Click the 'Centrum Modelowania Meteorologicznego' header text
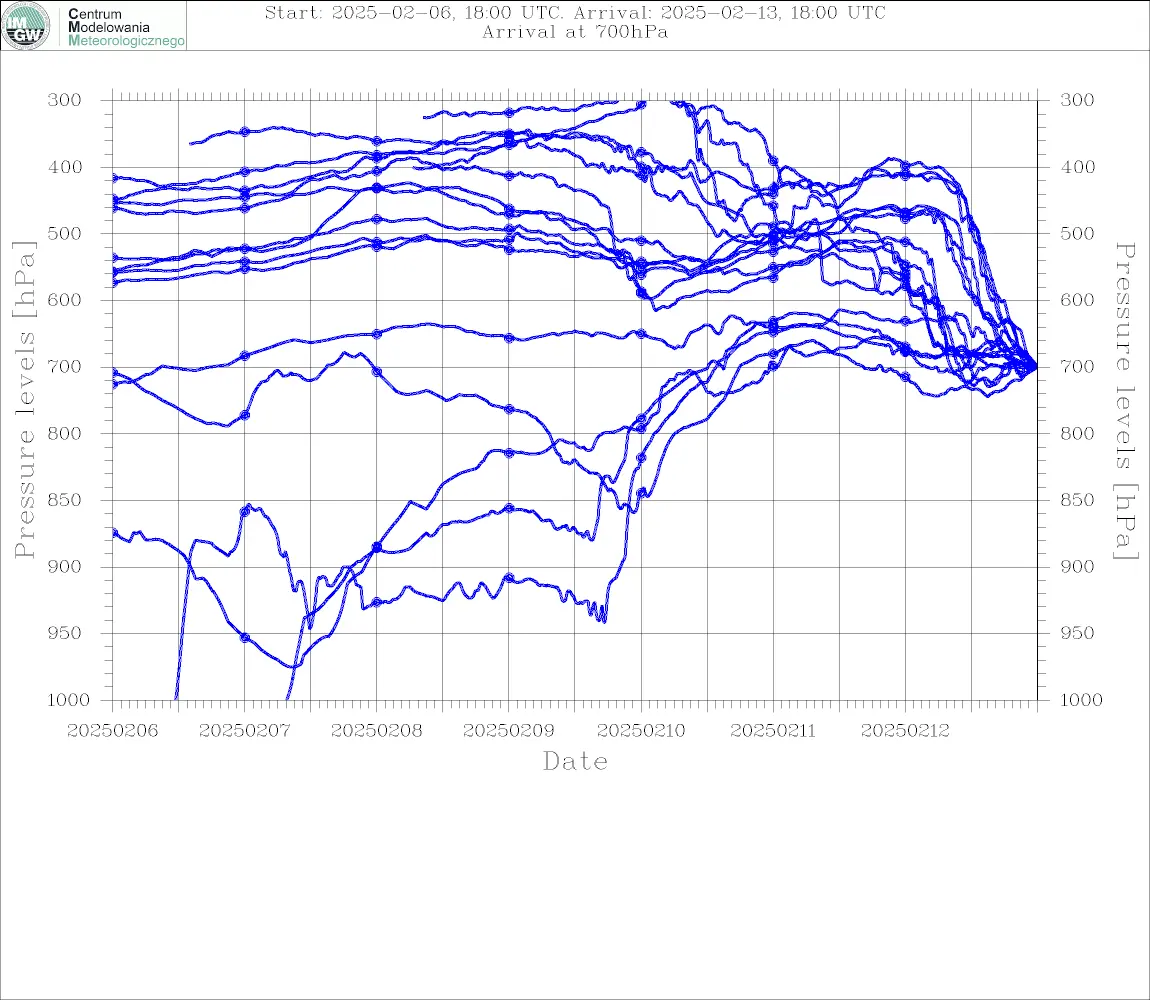Image resolution: width=1150 pixels, height=1000 pixels. (126, 27)
